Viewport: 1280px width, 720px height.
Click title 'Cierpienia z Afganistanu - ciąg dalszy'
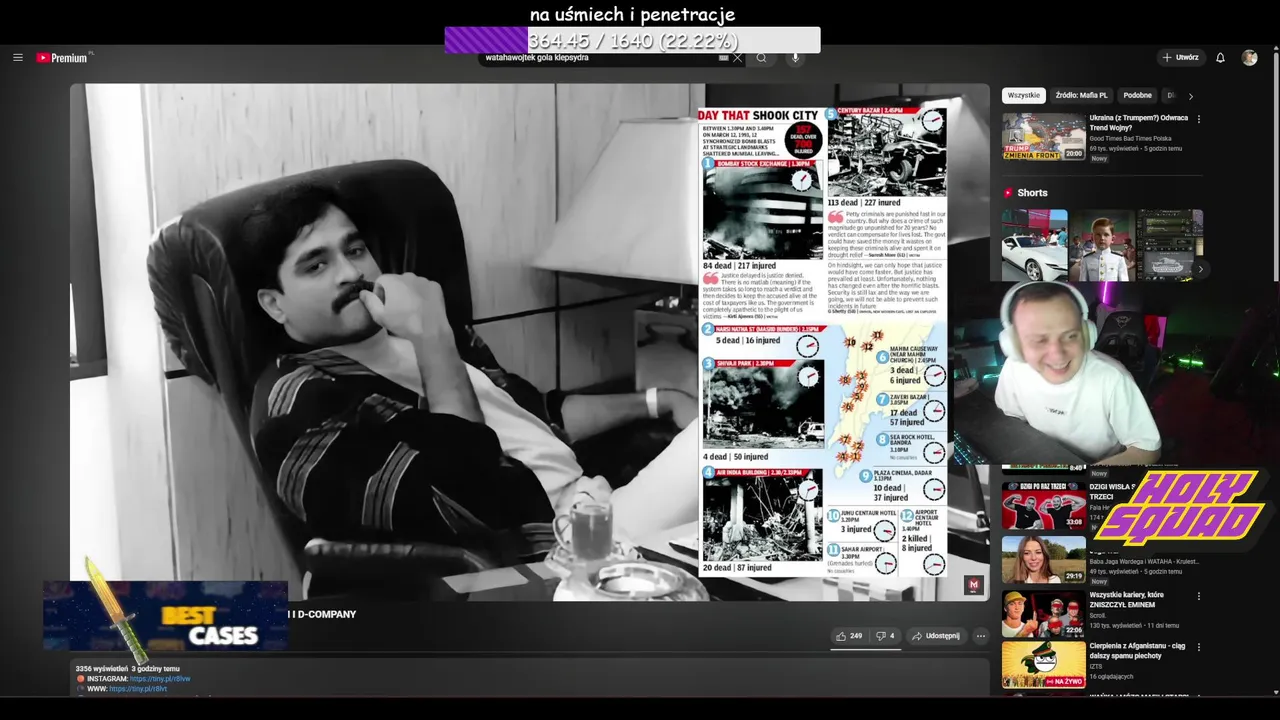1137,651
